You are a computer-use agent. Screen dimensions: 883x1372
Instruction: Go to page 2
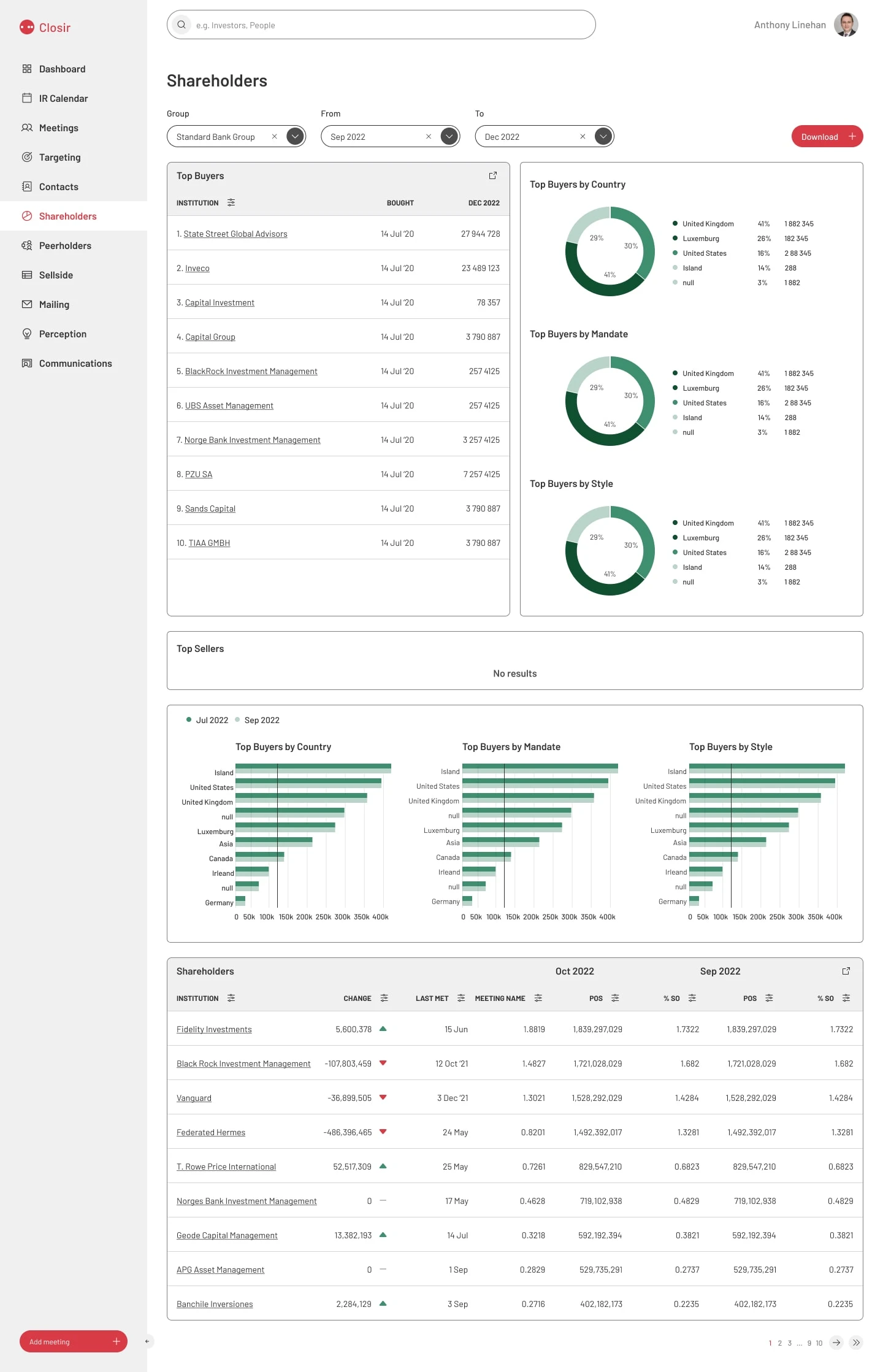(x=780, y=1343)
